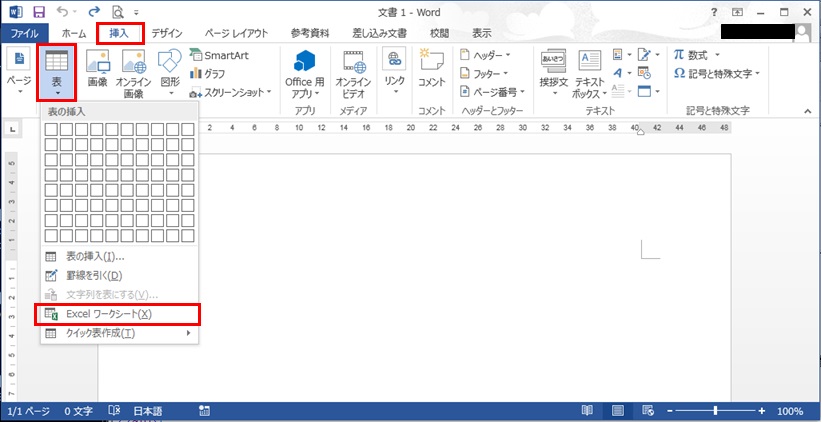Click the macro recording icon in status bar
The image size is (822, 422).
[x=204, y=412]
